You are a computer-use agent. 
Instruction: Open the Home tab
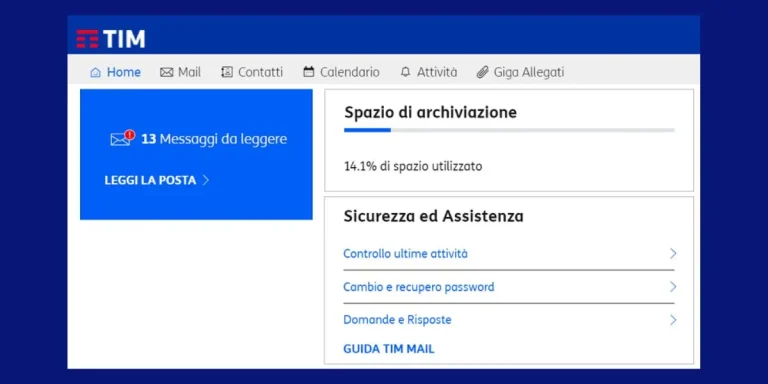pyautogui.click(x=116, y=72)
